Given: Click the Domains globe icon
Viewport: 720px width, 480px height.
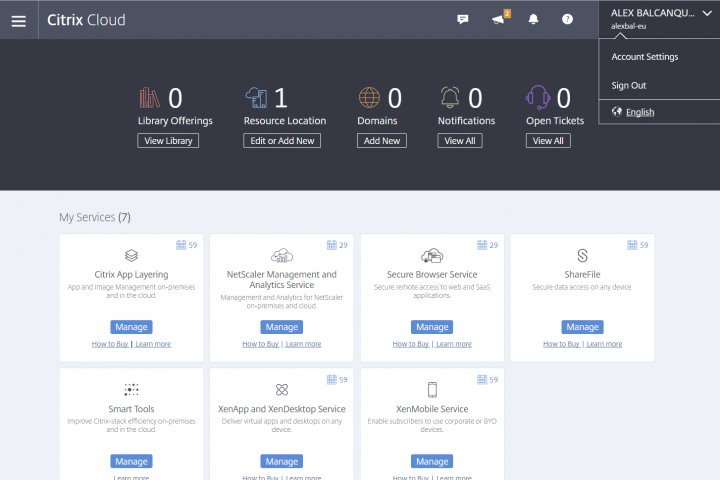Looking at the screenshot, I should (369, 98).
